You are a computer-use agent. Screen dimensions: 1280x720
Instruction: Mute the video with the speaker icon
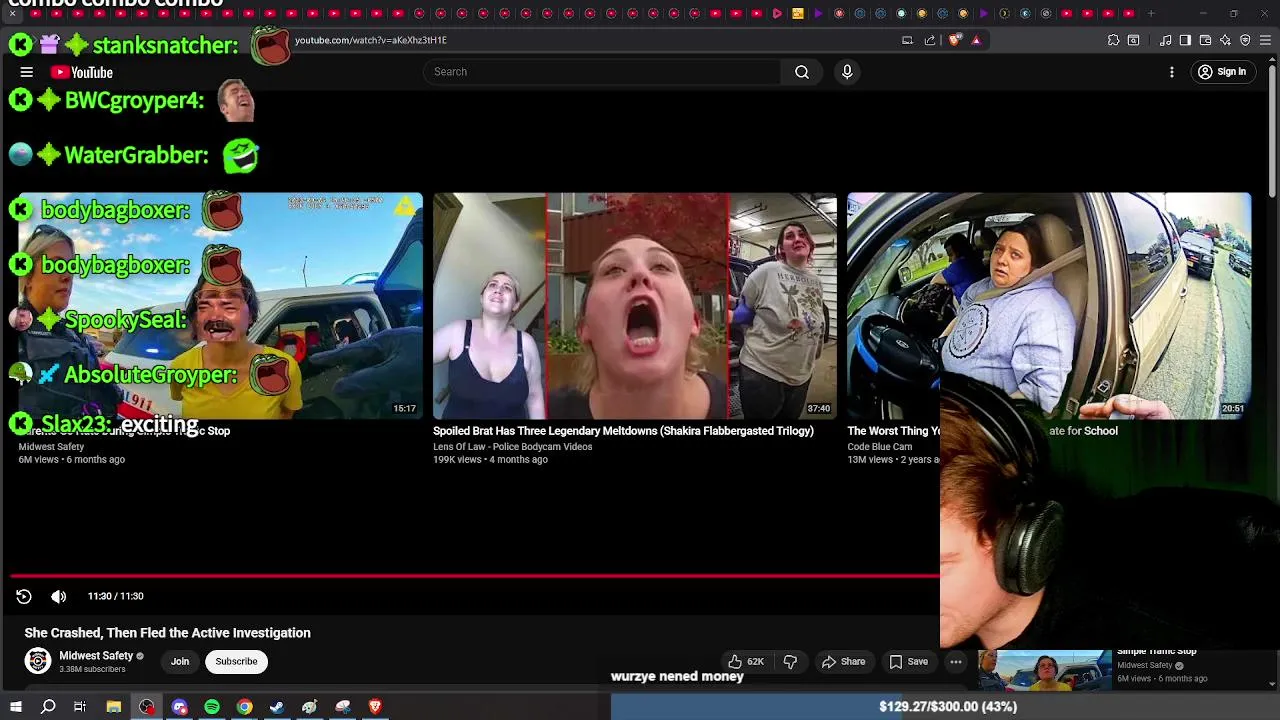[x=59, y=596]
